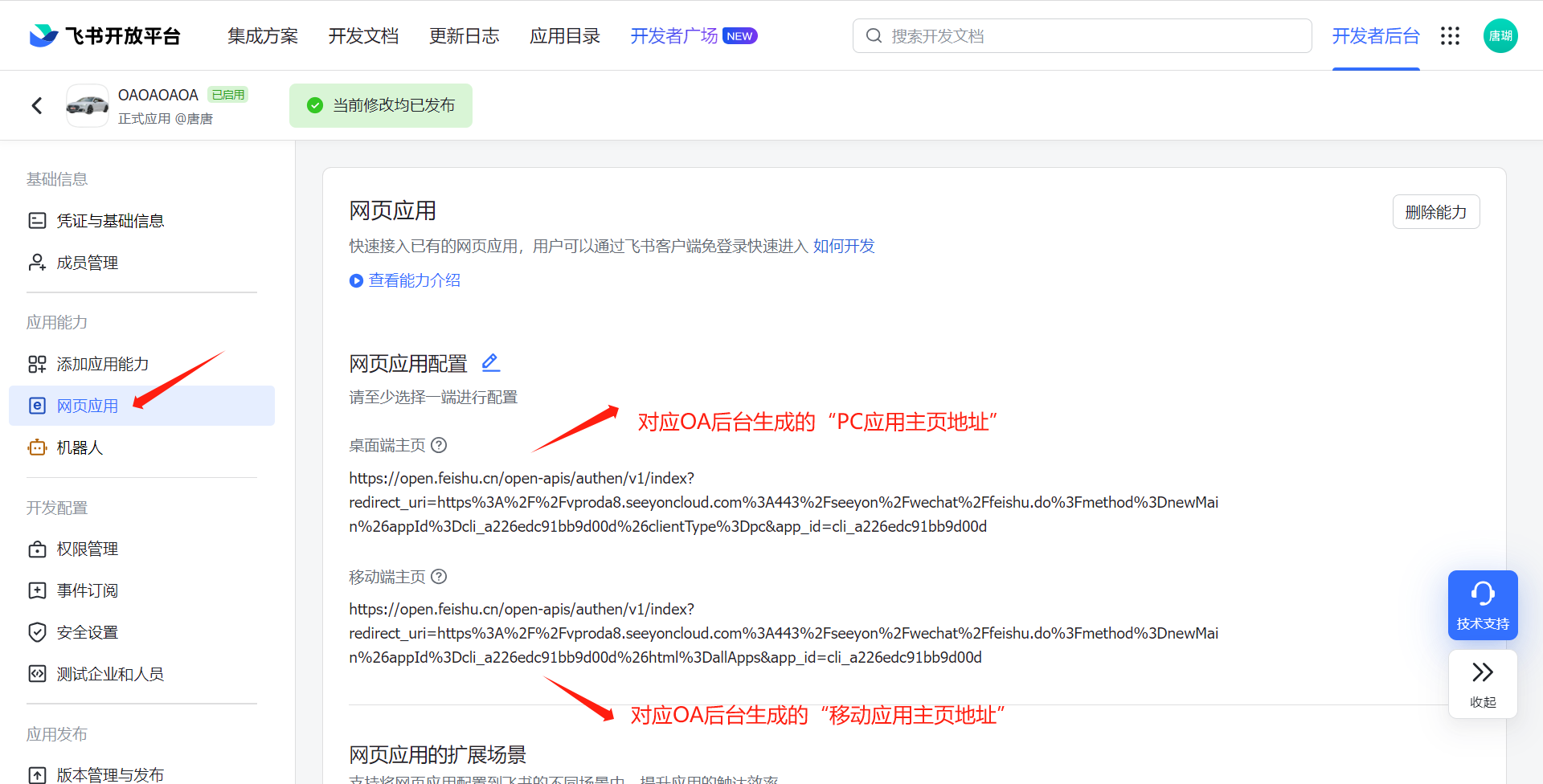Image resolution: width=1543 pixels, height=784 pixels.
Task: Open 更新日志 in top navigation
Action: coord(465,36)
